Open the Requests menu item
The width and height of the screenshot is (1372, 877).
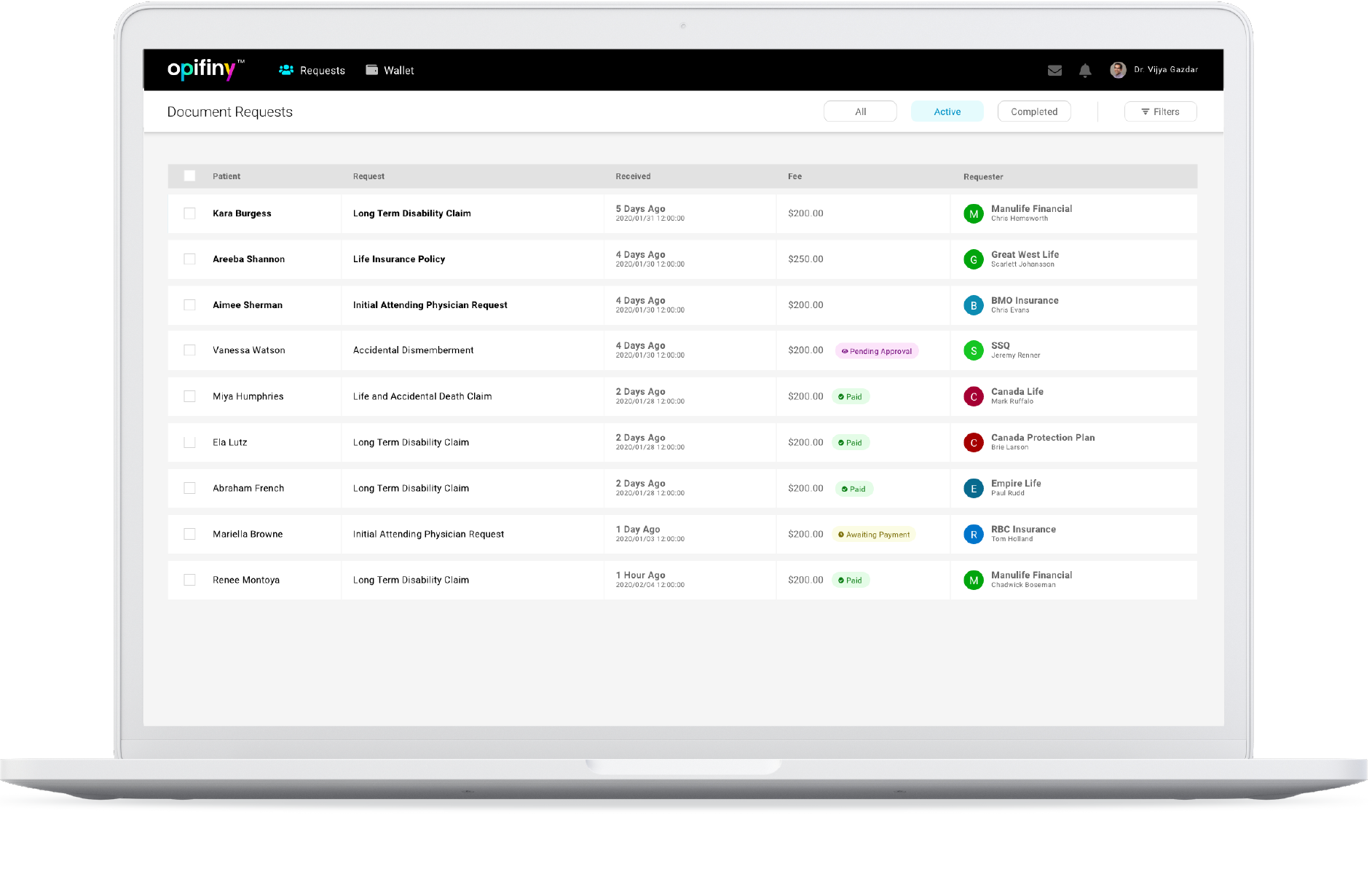312,71
